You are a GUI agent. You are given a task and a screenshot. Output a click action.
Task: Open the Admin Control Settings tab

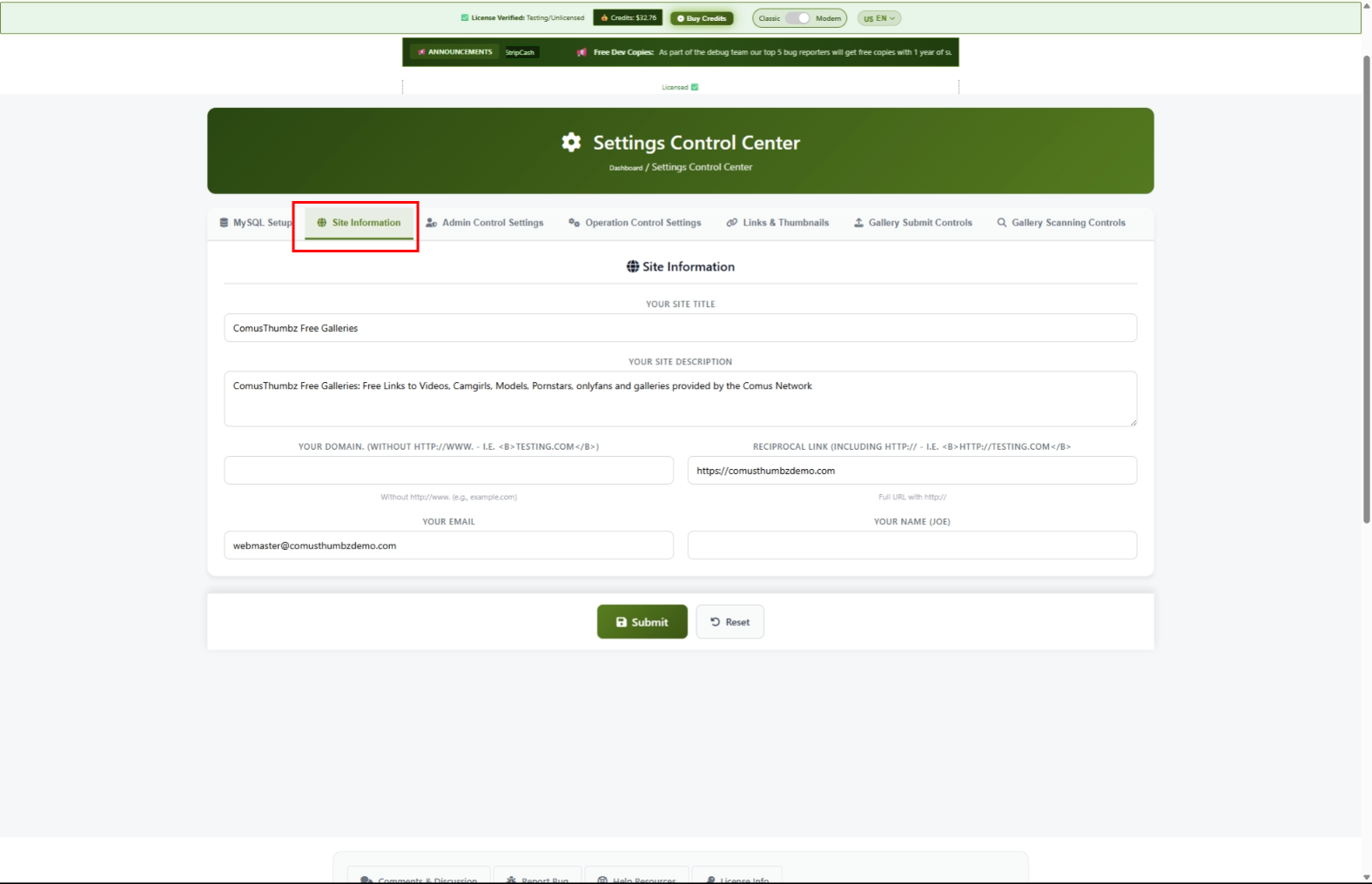[485, 223]
